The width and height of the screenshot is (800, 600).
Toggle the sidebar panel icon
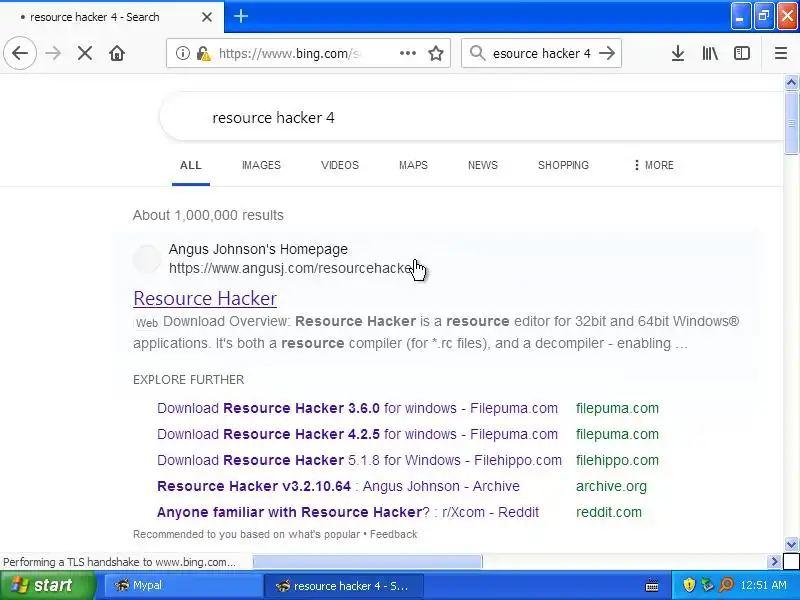pos(742,53)
